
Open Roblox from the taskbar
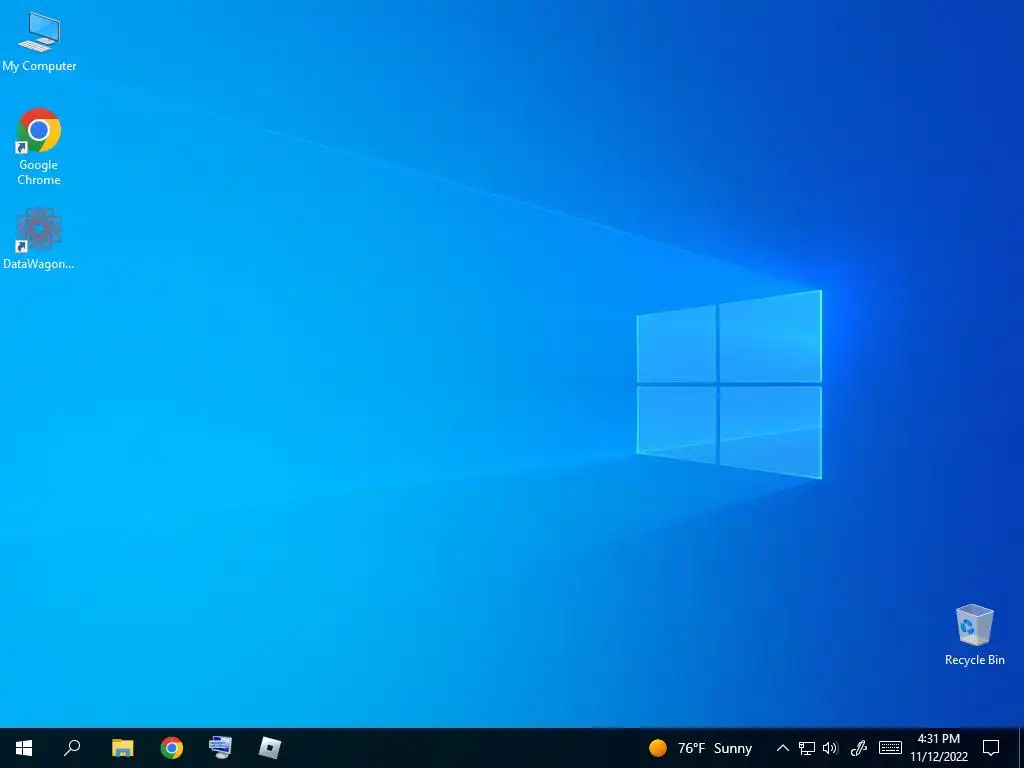tap(270, 748)
